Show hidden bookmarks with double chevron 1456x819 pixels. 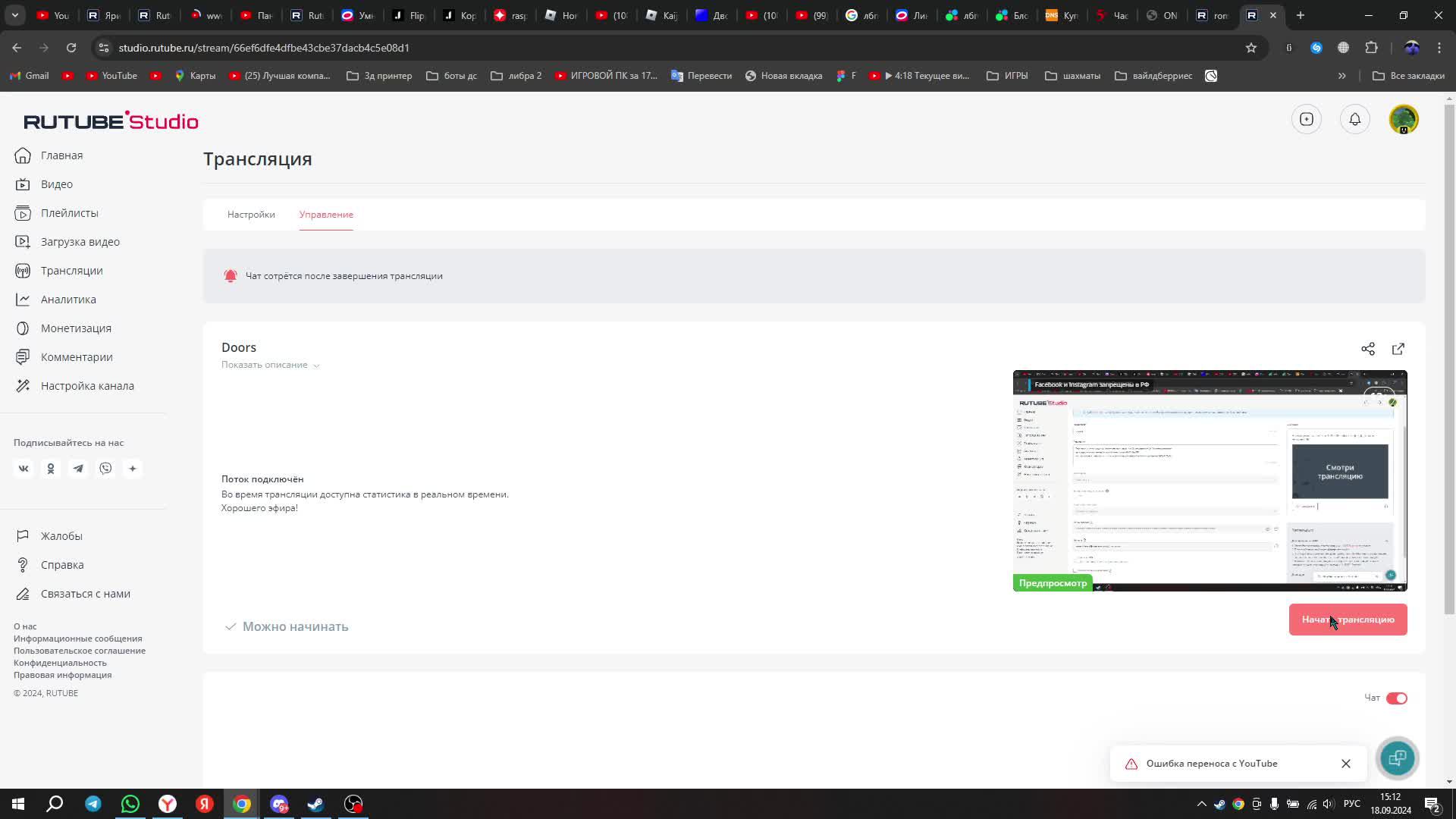[1341, 76]
